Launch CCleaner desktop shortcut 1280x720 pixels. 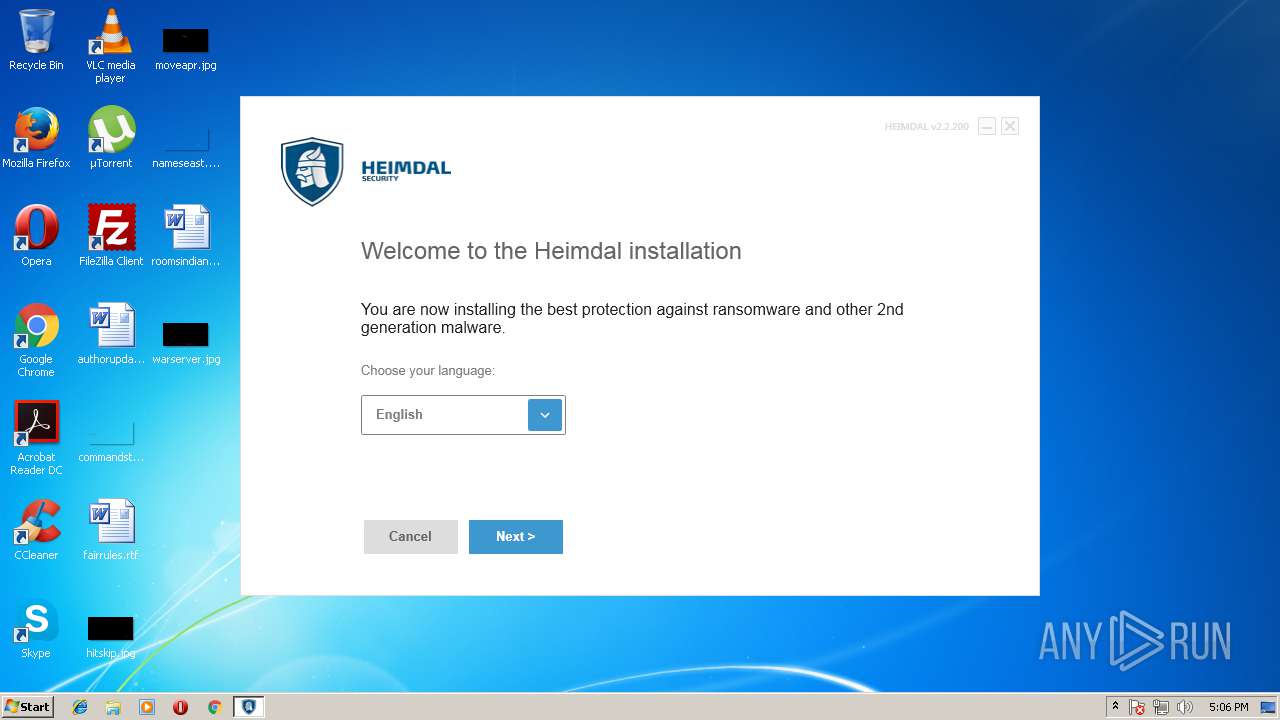36,530
